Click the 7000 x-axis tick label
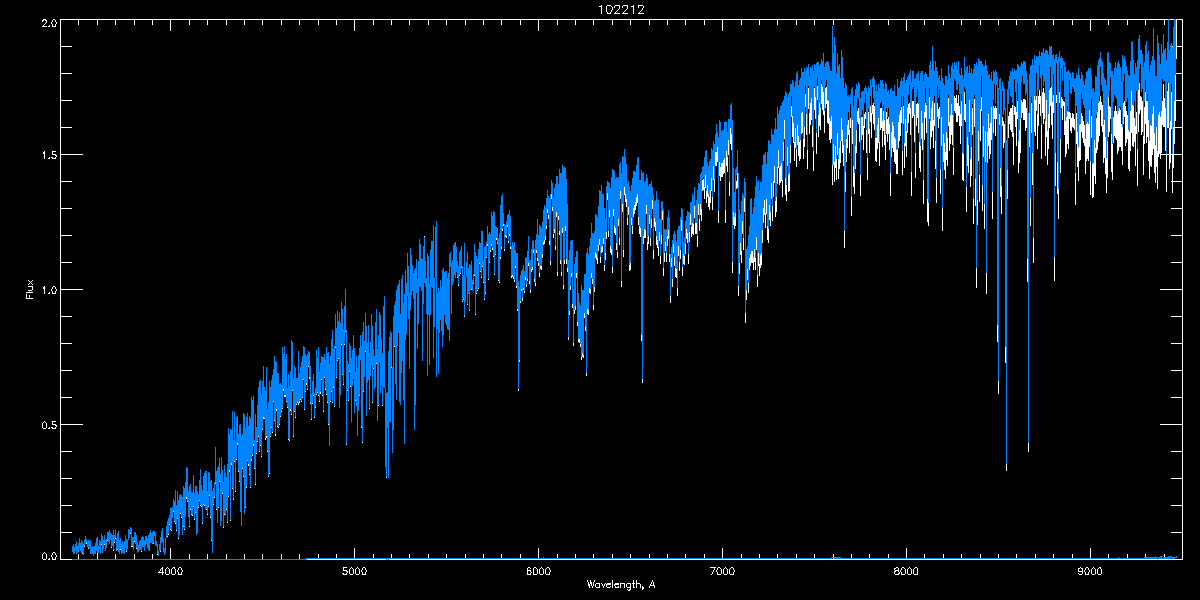The width and height of the screenshot is (1200, 600). 723,571
